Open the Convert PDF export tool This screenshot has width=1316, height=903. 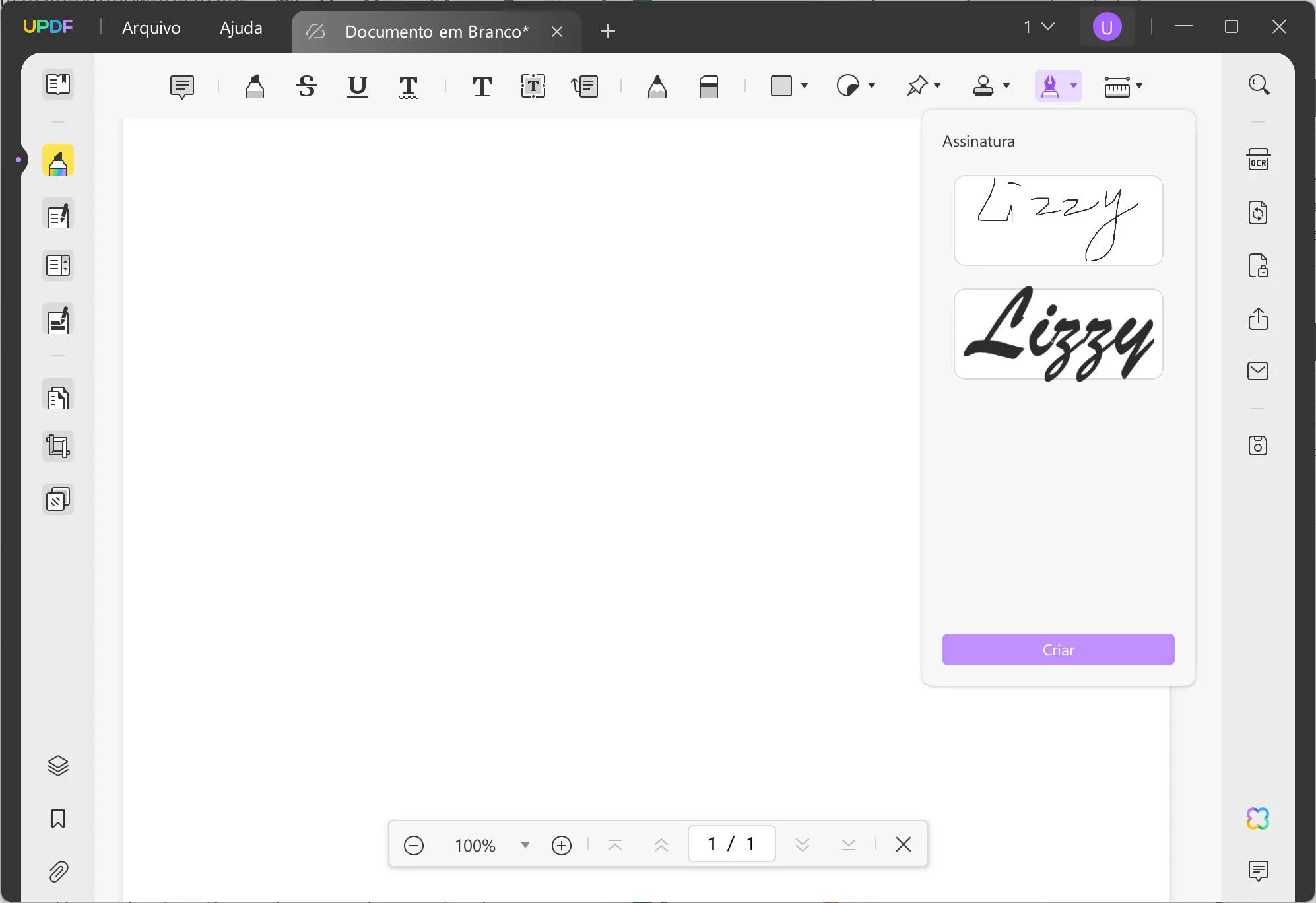coord(1259,213)
